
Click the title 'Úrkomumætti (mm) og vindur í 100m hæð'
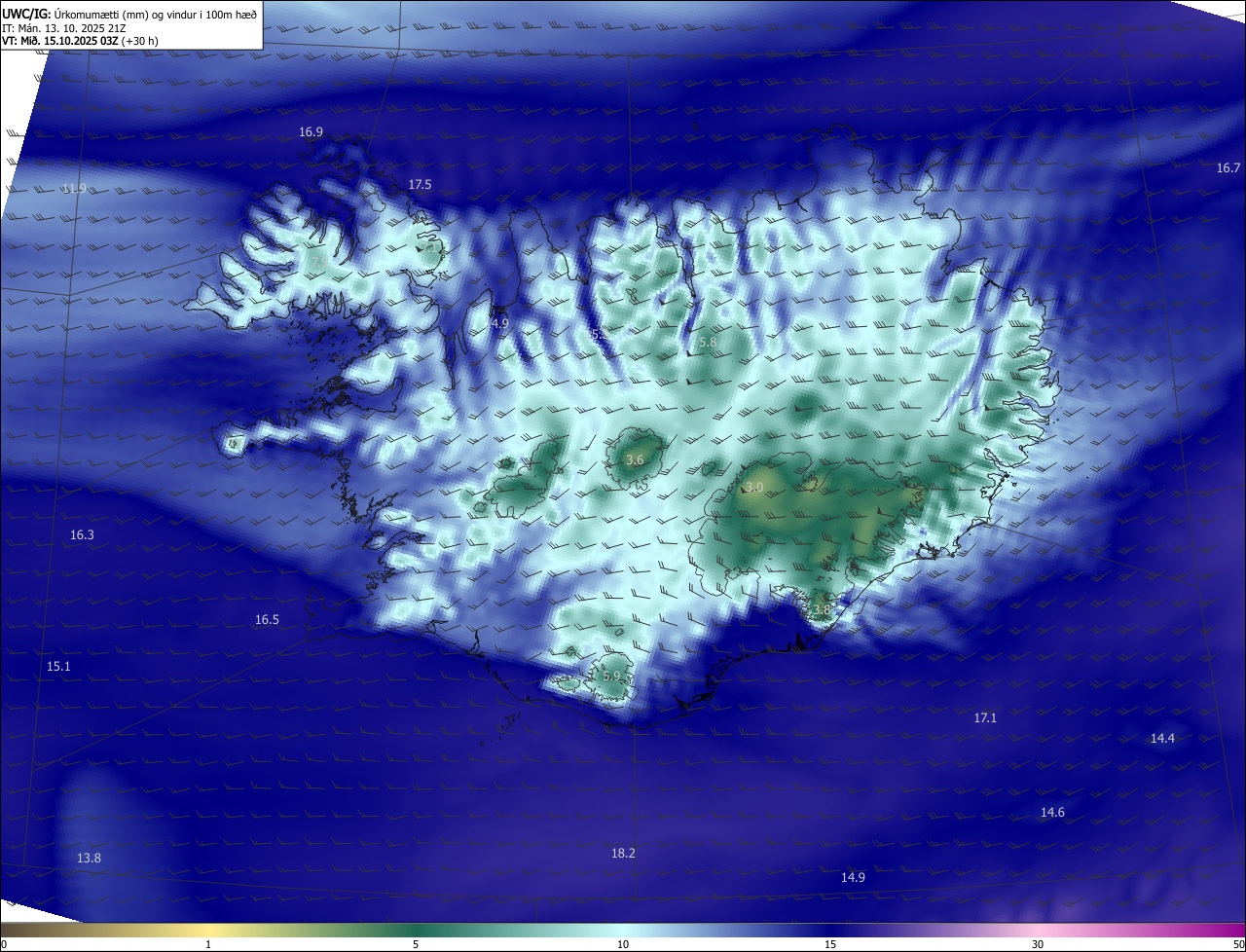(x=155, y=15)
